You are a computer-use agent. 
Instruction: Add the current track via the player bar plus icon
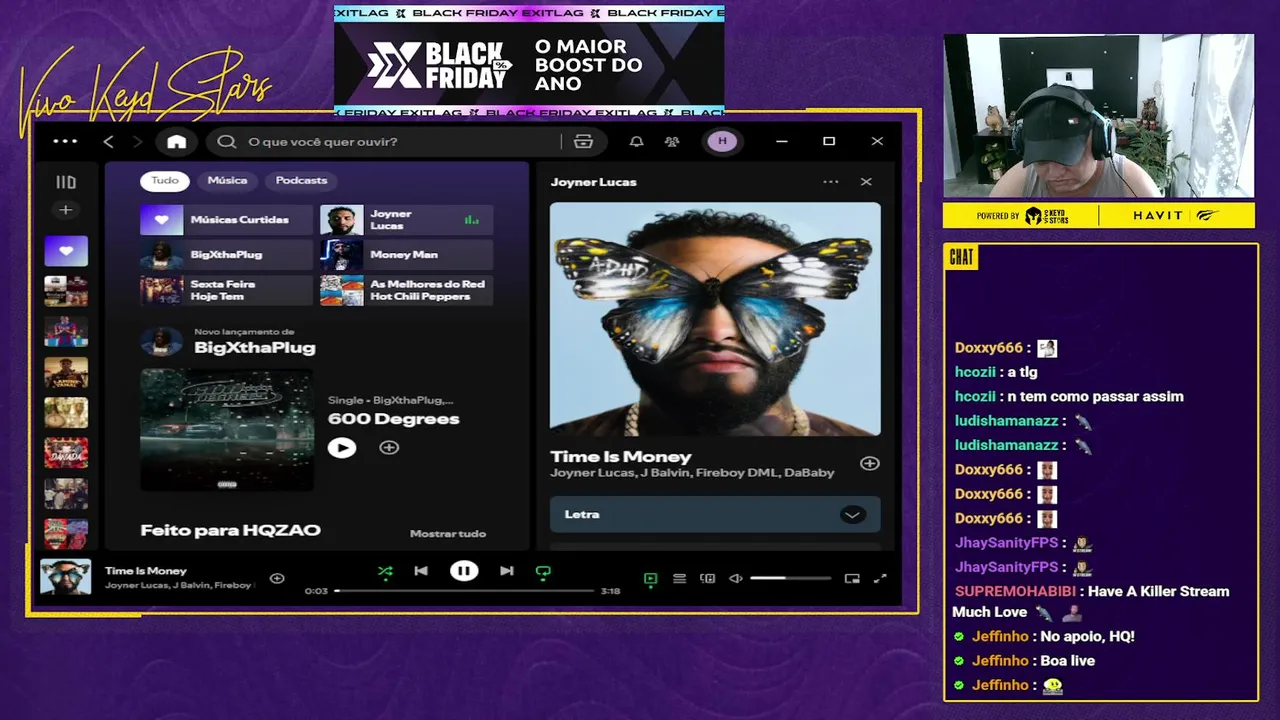tap(277, 578)
